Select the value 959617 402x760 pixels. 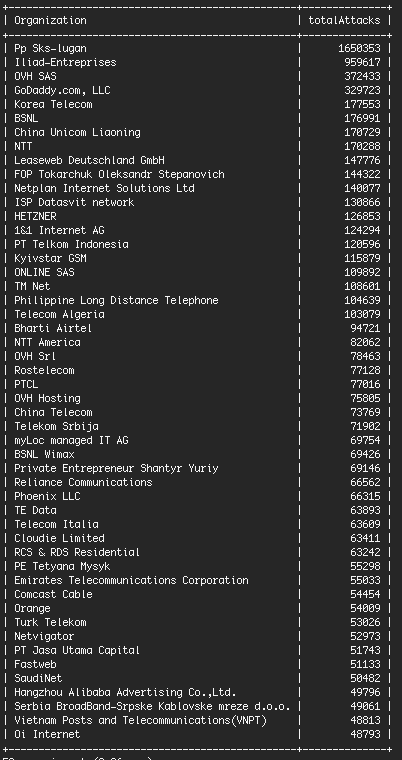[x=362, y=63]
